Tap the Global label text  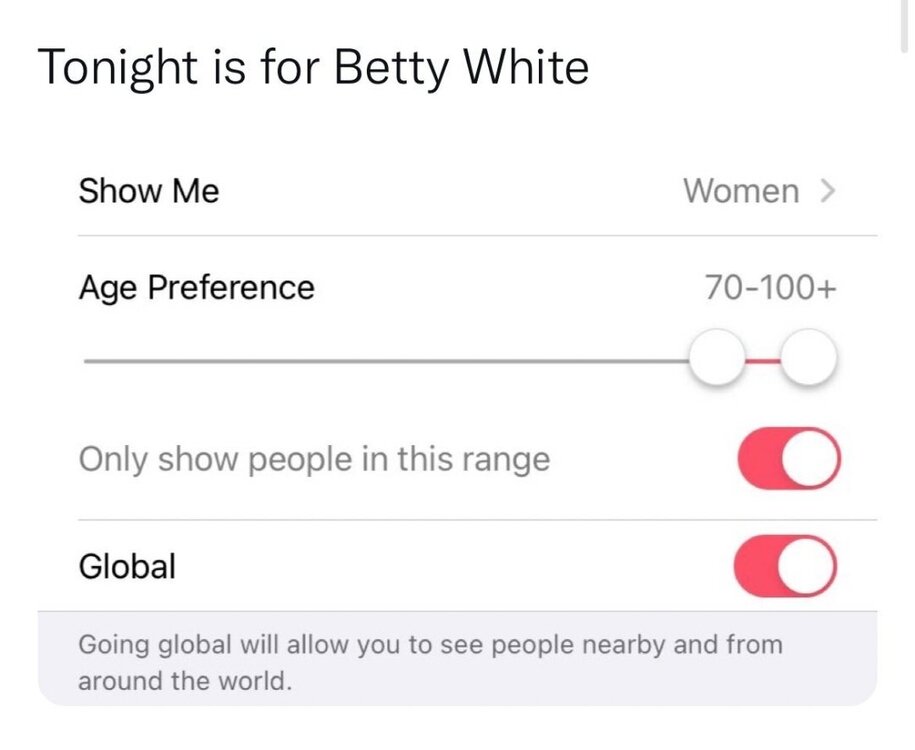(127, 567)
